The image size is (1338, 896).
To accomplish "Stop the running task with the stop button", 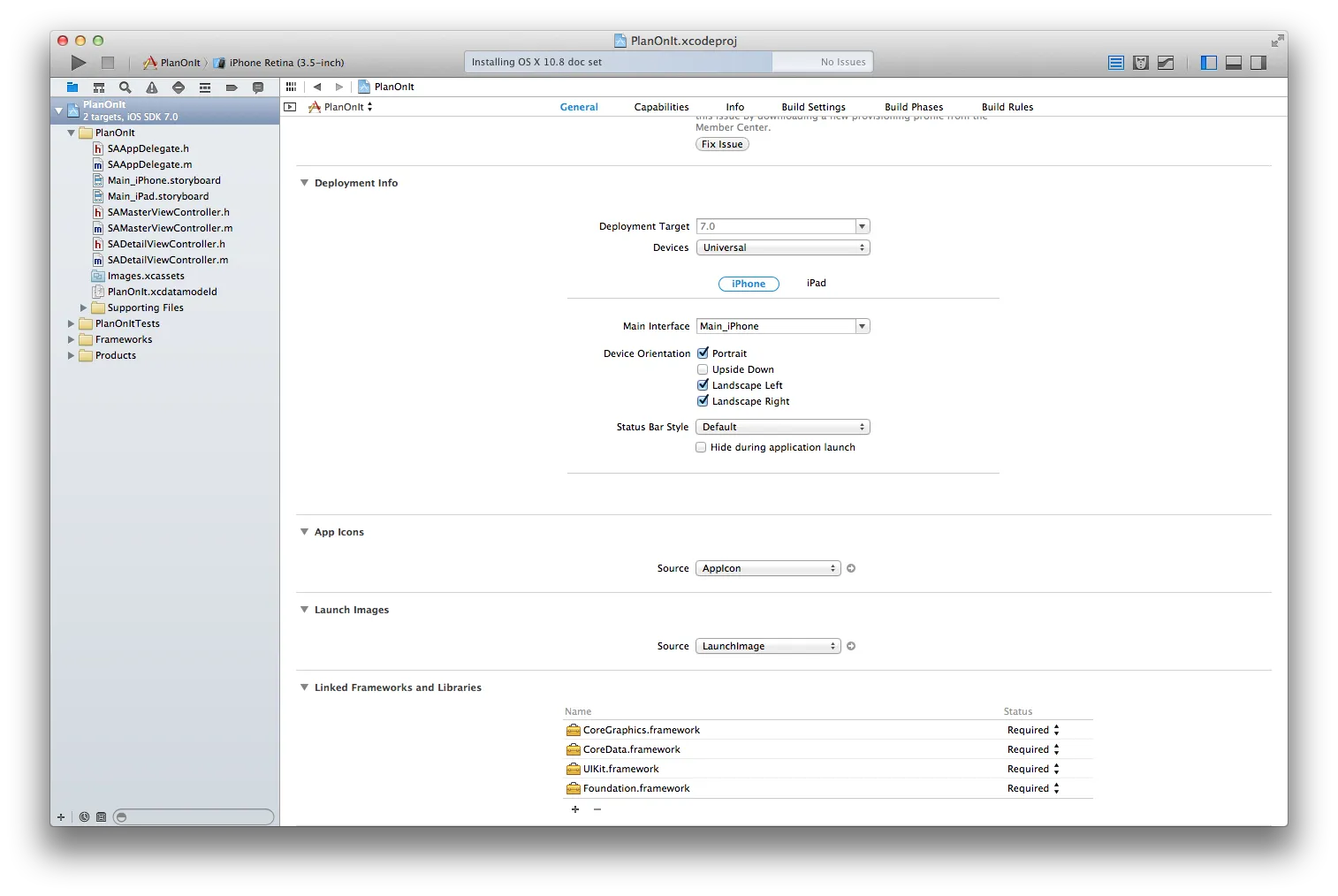I will coord(108,63).
